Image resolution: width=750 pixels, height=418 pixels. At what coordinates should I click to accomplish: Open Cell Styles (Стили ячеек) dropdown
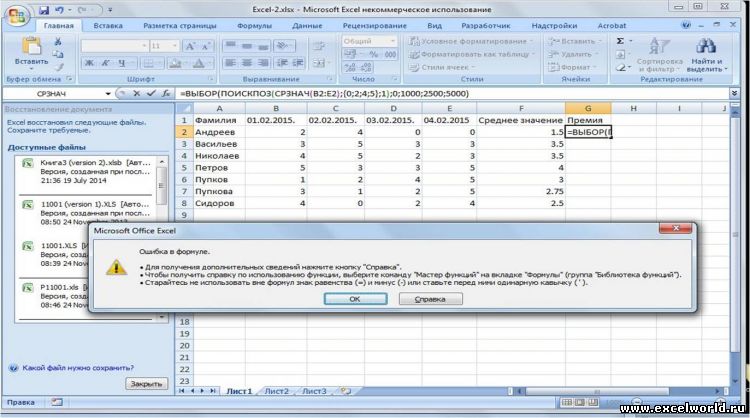click(443, 67)
